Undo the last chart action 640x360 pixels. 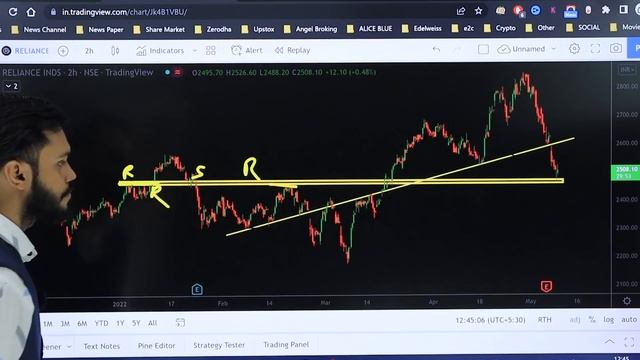pos(436,49)
